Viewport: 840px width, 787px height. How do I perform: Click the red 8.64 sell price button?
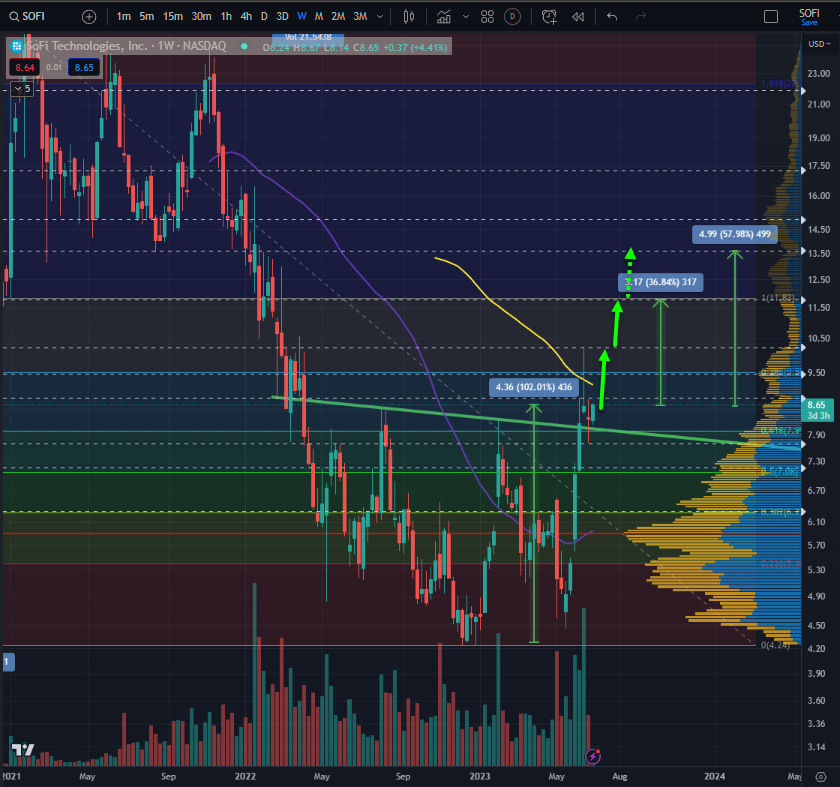coord(25,68)
